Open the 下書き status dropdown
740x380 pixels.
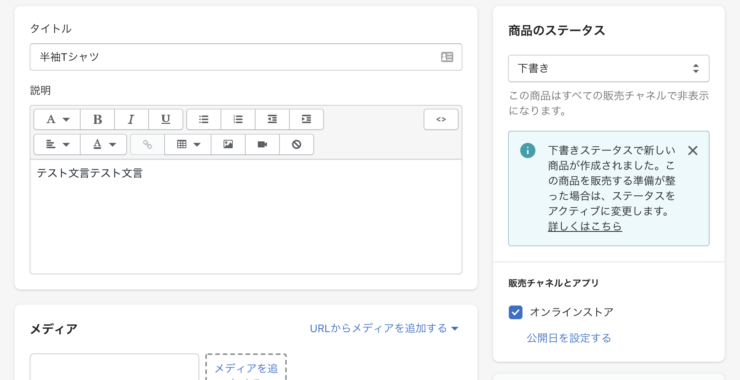tap(609, 68)
